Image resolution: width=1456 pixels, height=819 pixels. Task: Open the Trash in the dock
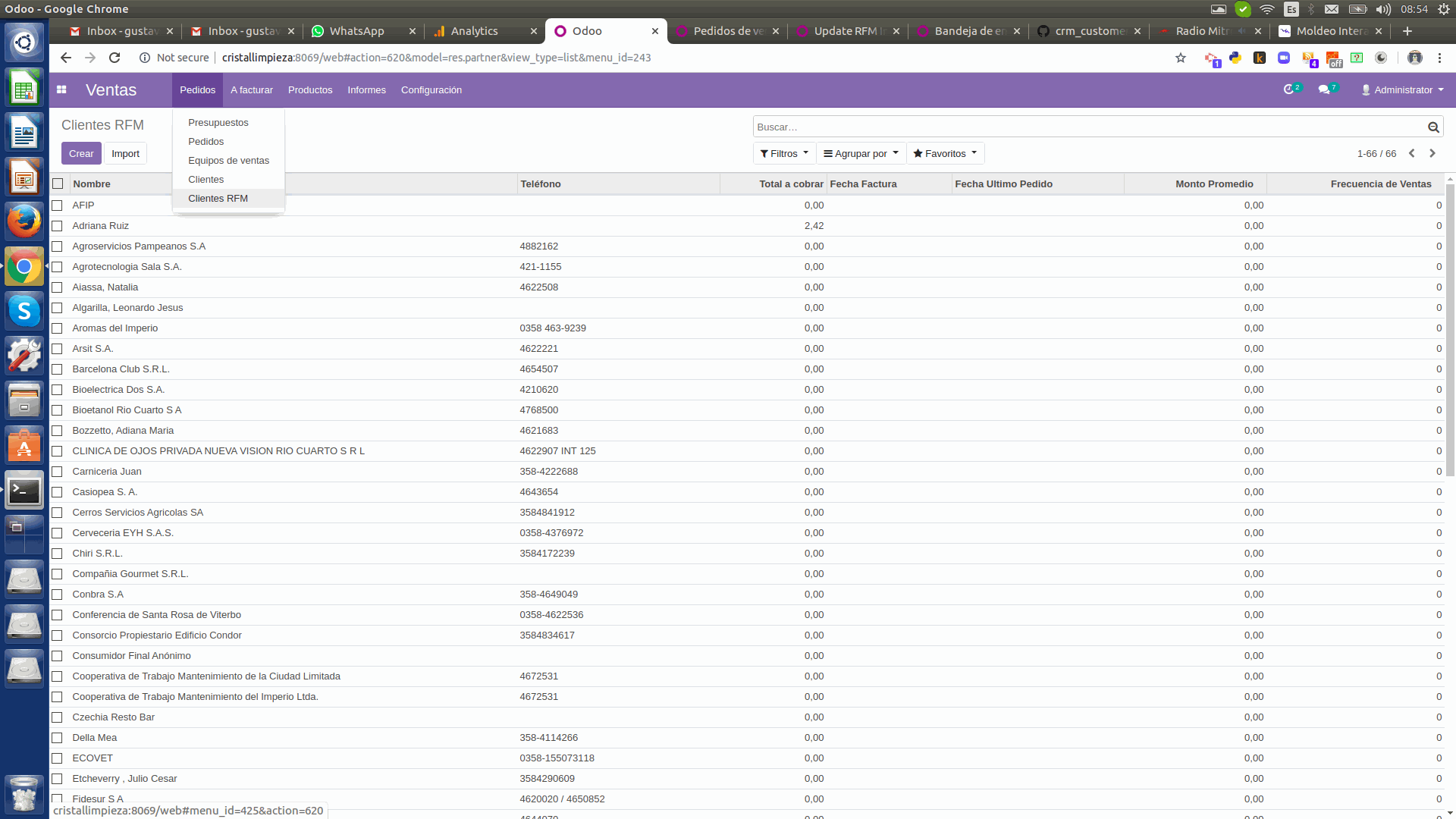point(24,794)
